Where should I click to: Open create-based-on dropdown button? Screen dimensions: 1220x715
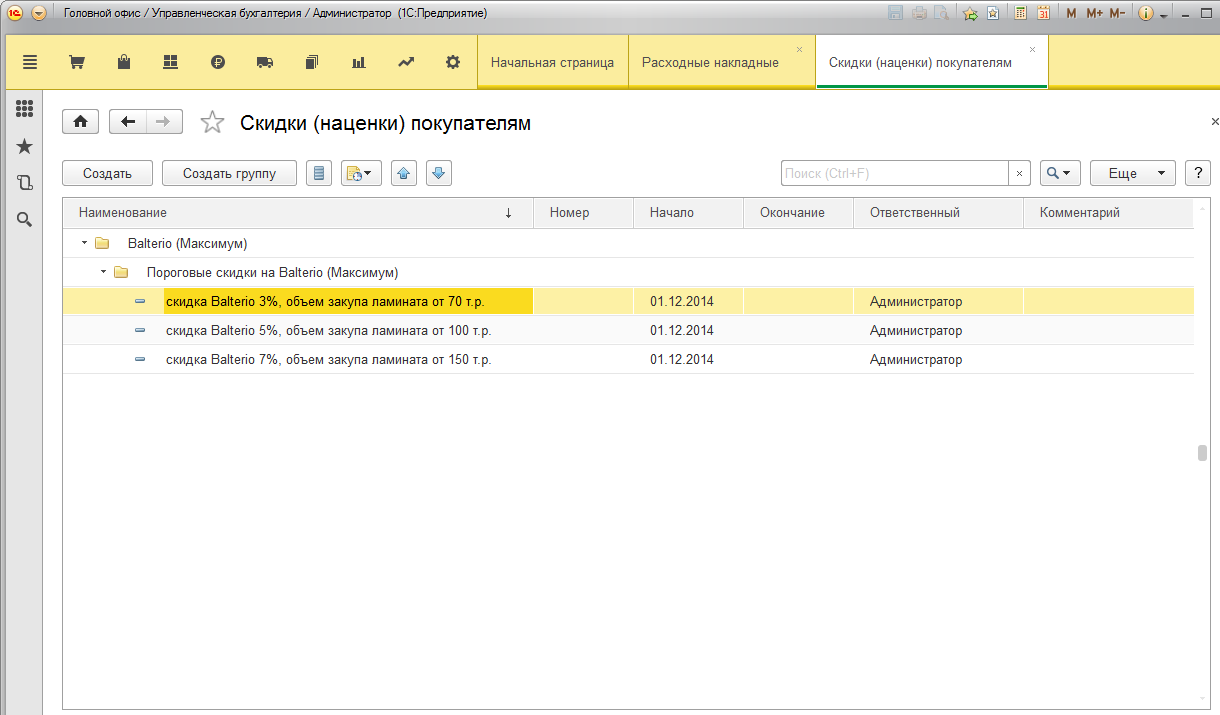pyautogui.click(x=361, y=173)
